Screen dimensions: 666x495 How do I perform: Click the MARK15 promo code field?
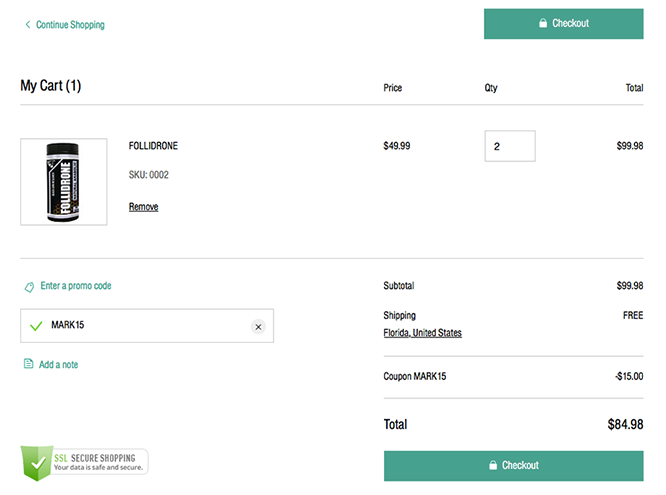[x=147, y=325]
